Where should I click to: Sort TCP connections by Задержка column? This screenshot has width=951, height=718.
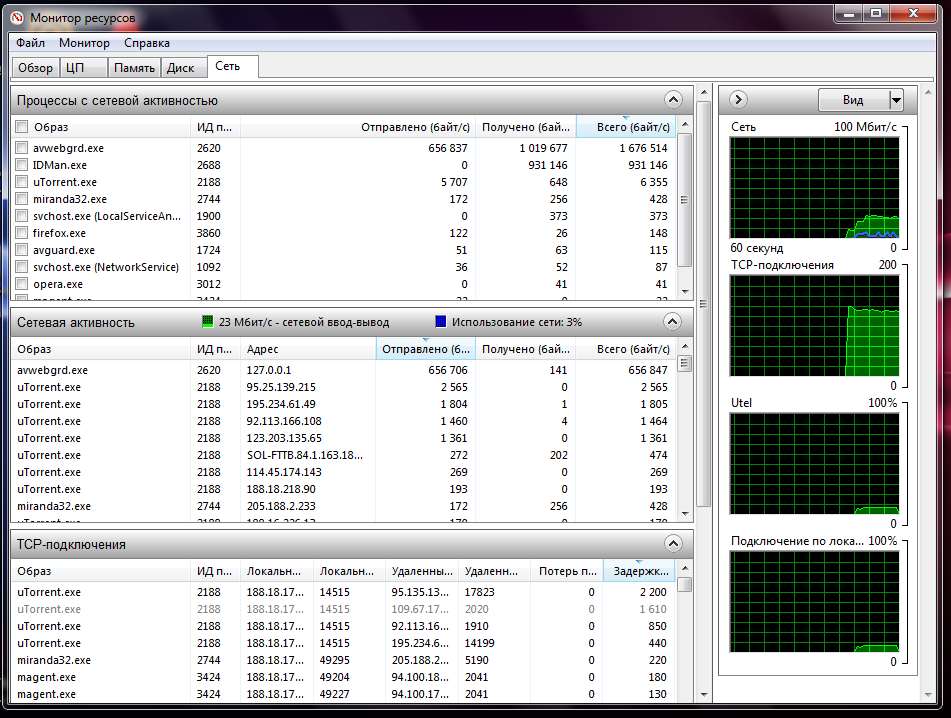(638, 571)
